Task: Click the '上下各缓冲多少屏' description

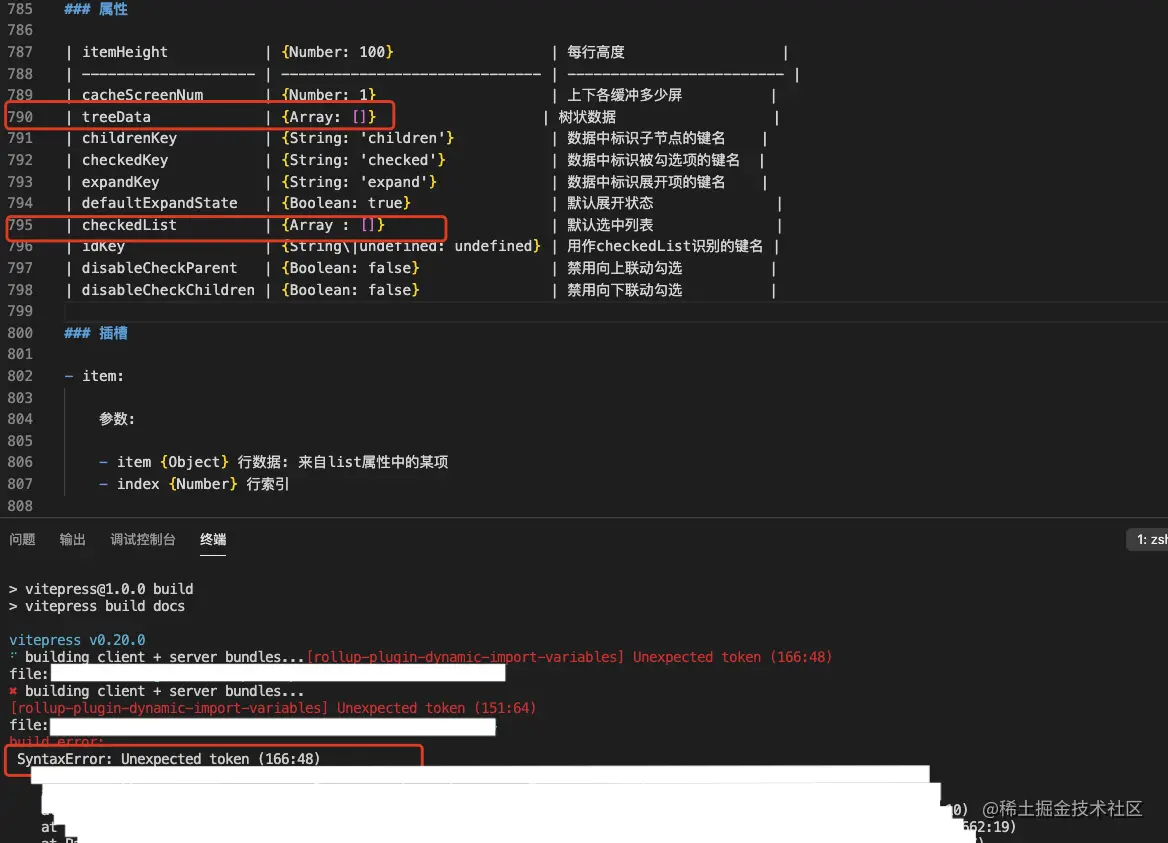Action: coord(624,95)
